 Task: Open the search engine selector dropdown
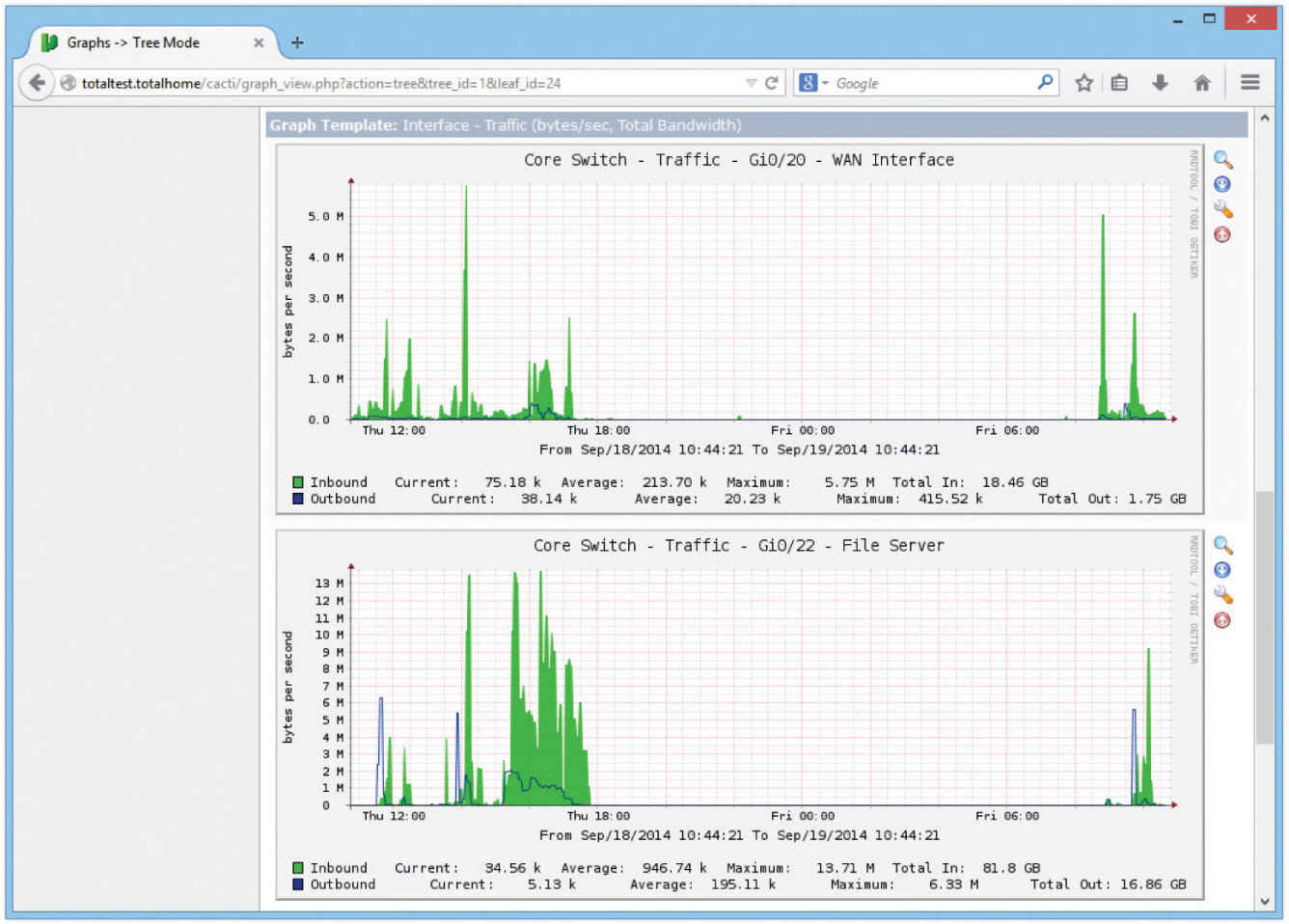coord(814,83)
